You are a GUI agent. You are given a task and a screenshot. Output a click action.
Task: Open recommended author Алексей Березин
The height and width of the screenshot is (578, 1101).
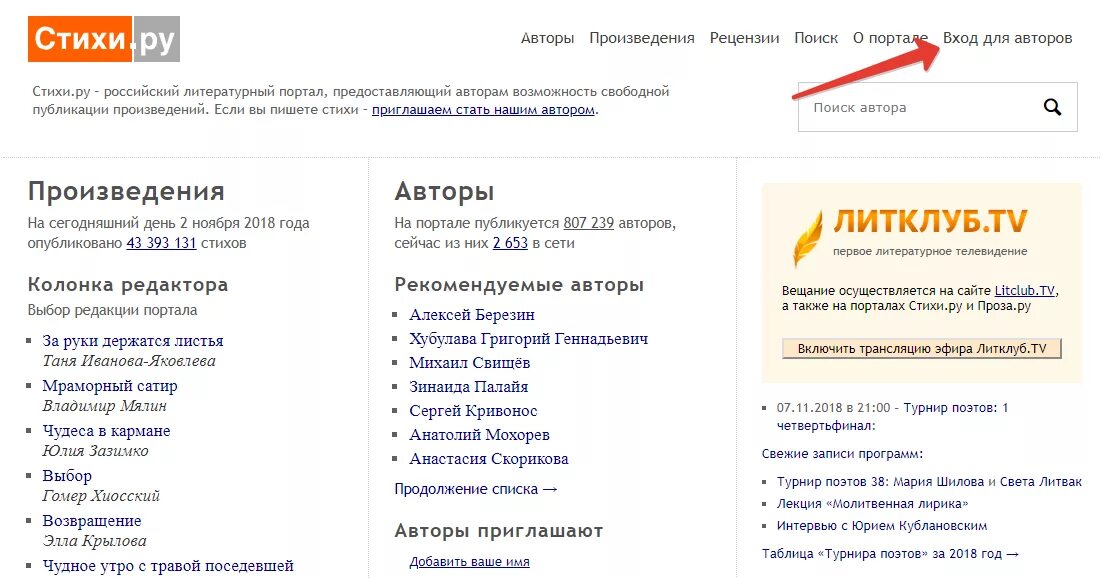point(472,315)
